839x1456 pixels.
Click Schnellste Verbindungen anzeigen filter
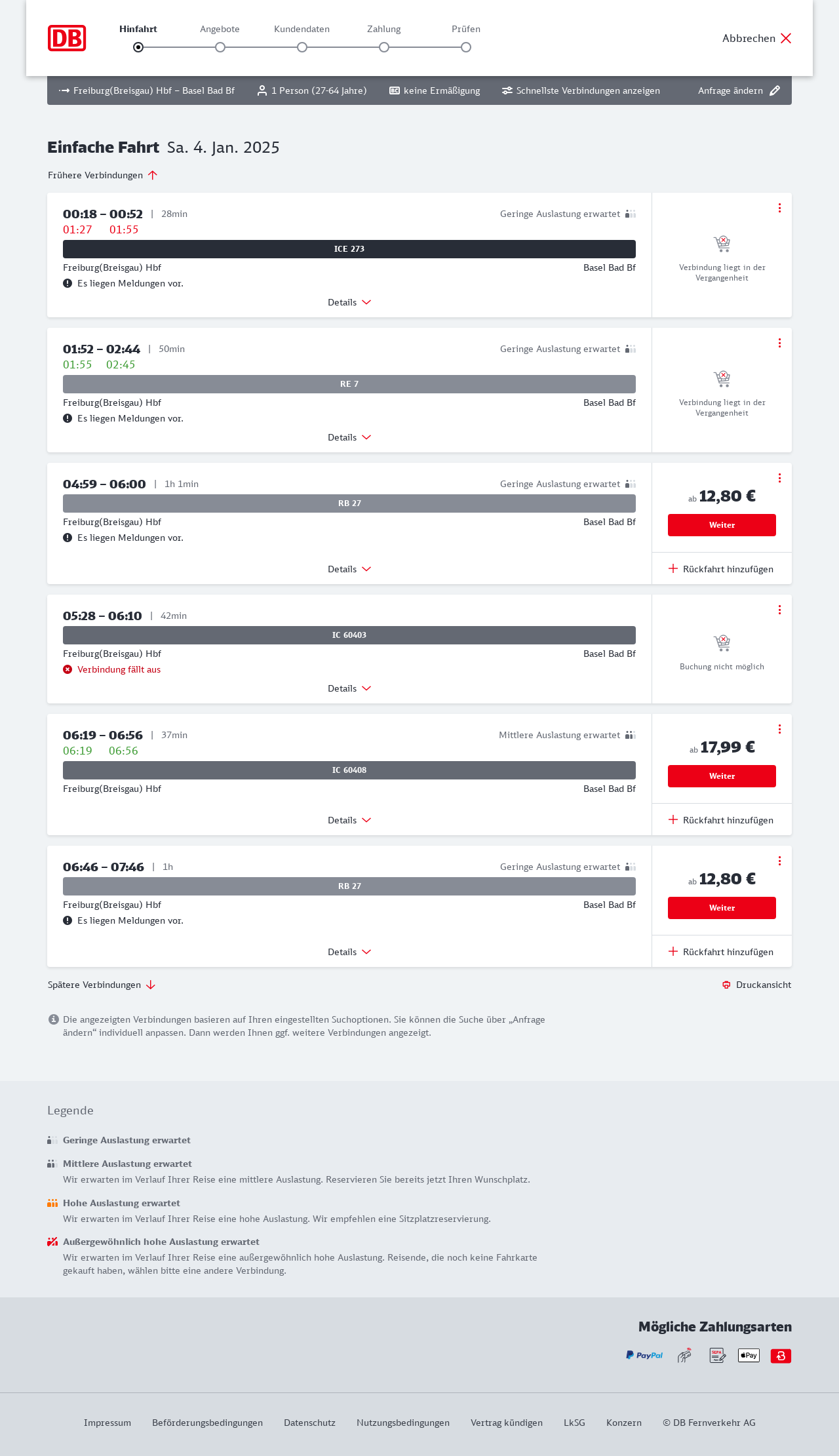point(581,90)
